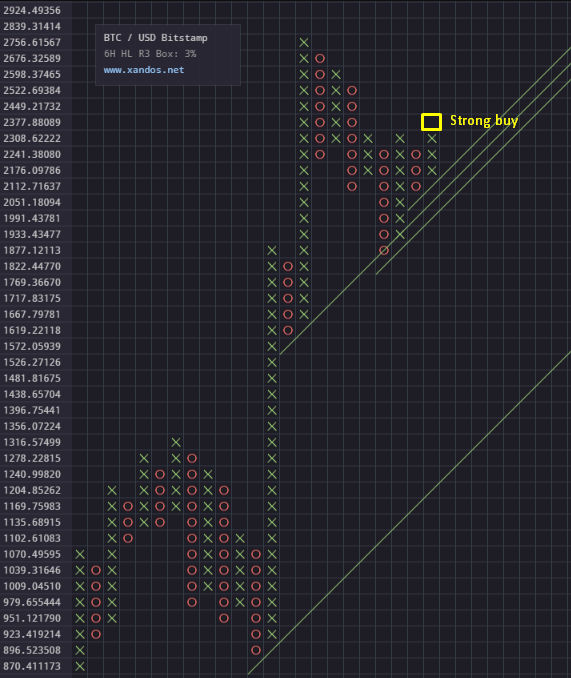Click the topmost X at the 2756.61567 level
Screen dimensions: 571x678
tap(304, 42)
